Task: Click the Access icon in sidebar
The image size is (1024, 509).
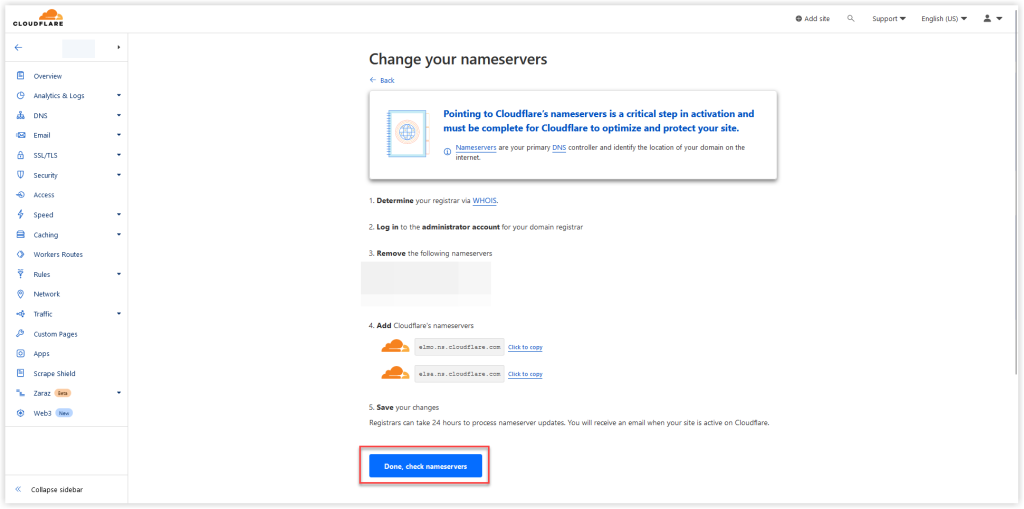Action: pyautogui.click(x=20, y=195)
